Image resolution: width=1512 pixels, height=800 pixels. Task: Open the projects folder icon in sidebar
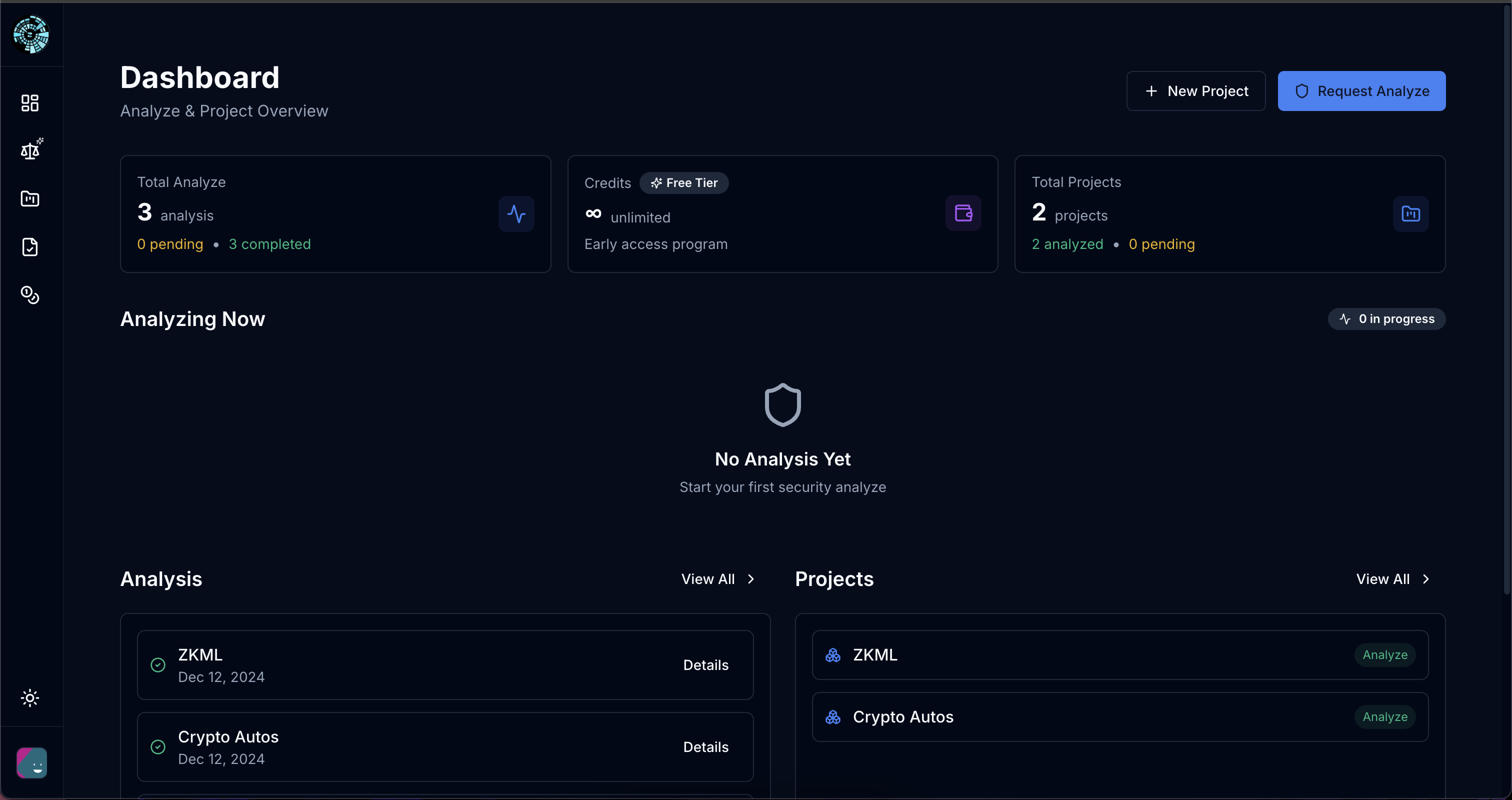pyautogui.click(x=30, y=198)
